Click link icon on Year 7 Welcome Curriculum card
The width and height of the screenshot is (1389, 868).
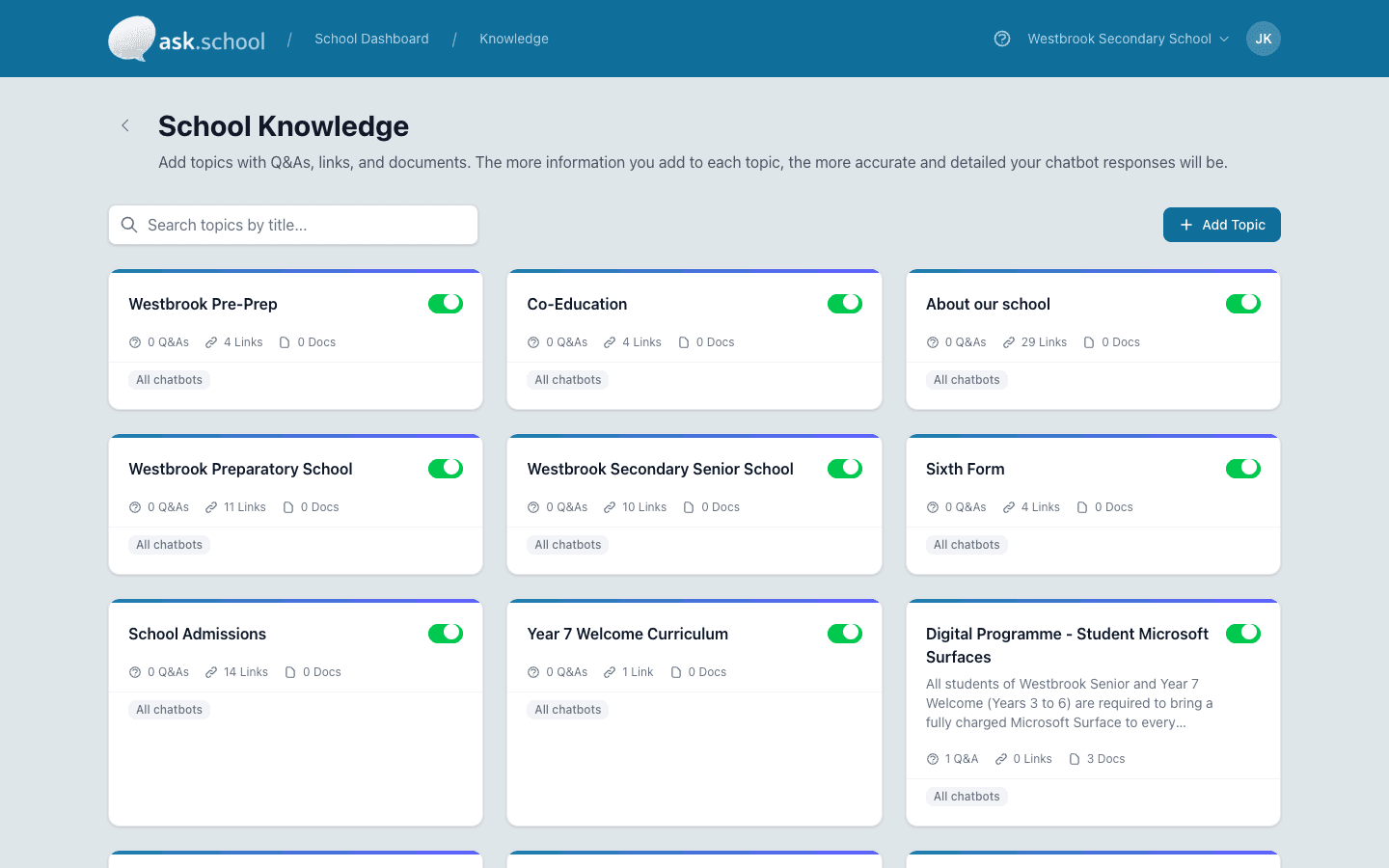tap(610, 672)
